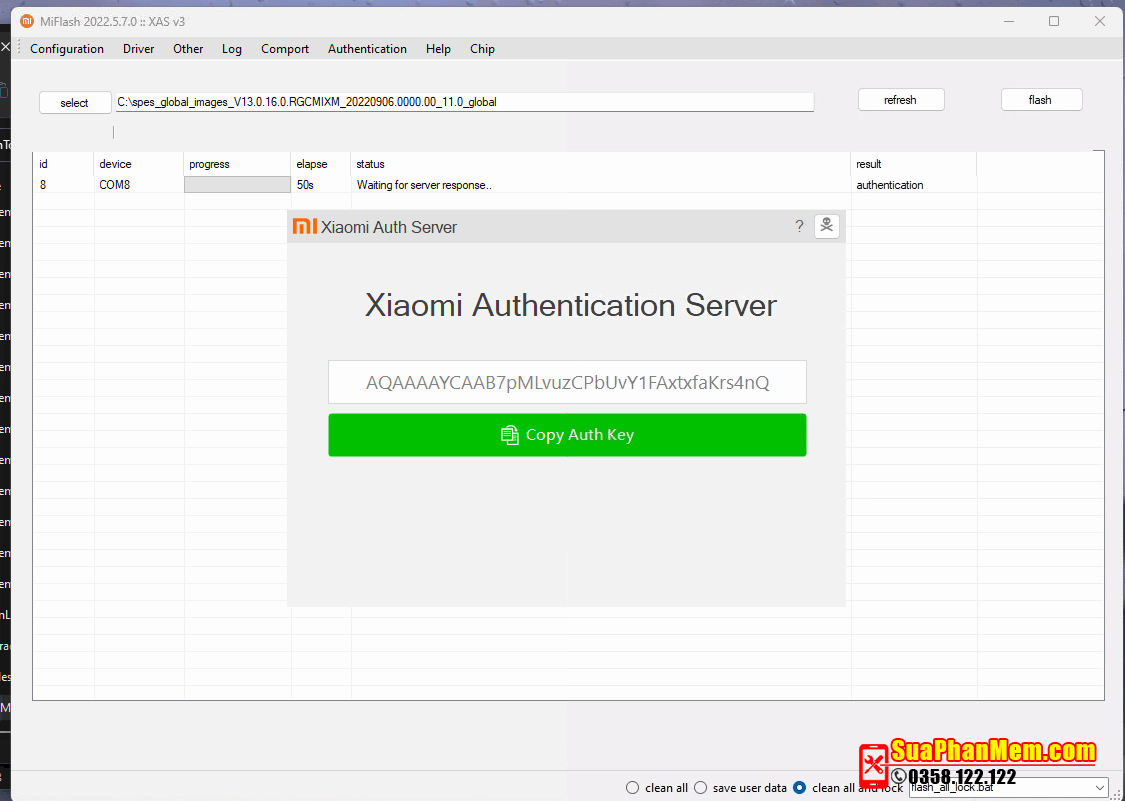Click the refresh button
This screenshot has height=801, width=1125.
(x=900, y=100)
